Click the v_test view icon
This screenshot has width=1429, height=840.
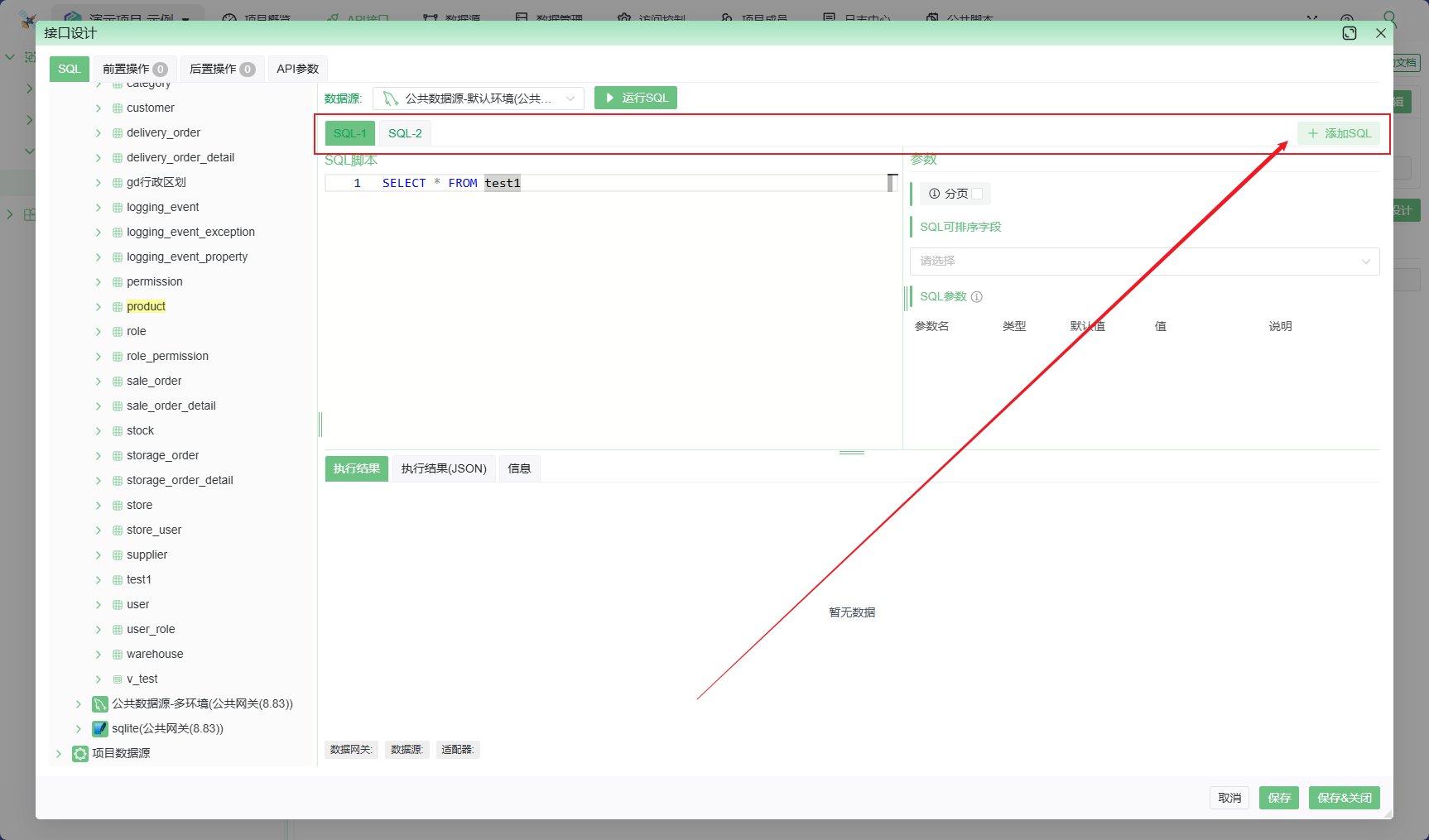tap(118, 679)
